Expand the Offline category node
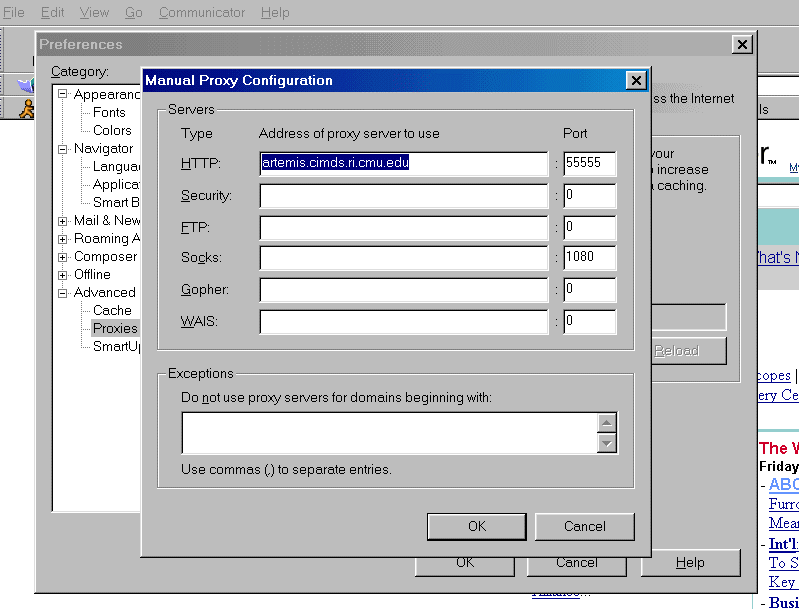The width and height of the screenshot is (799, 609). 63,275
